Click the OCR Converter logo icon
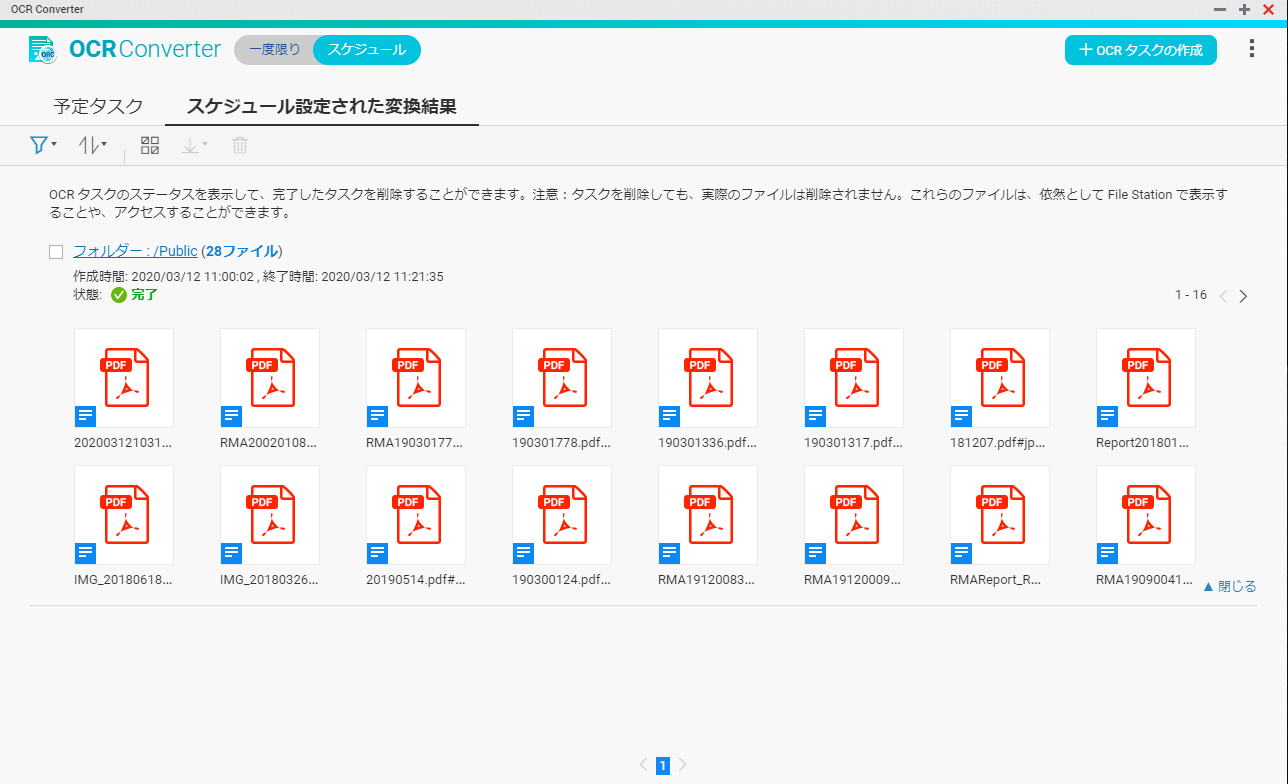The image size is (1288, 784). (42, 49)
